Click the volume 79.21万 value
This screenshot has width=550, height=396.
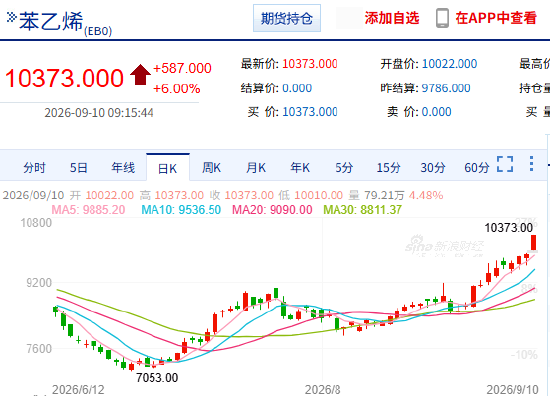click(x=384, y=195)
